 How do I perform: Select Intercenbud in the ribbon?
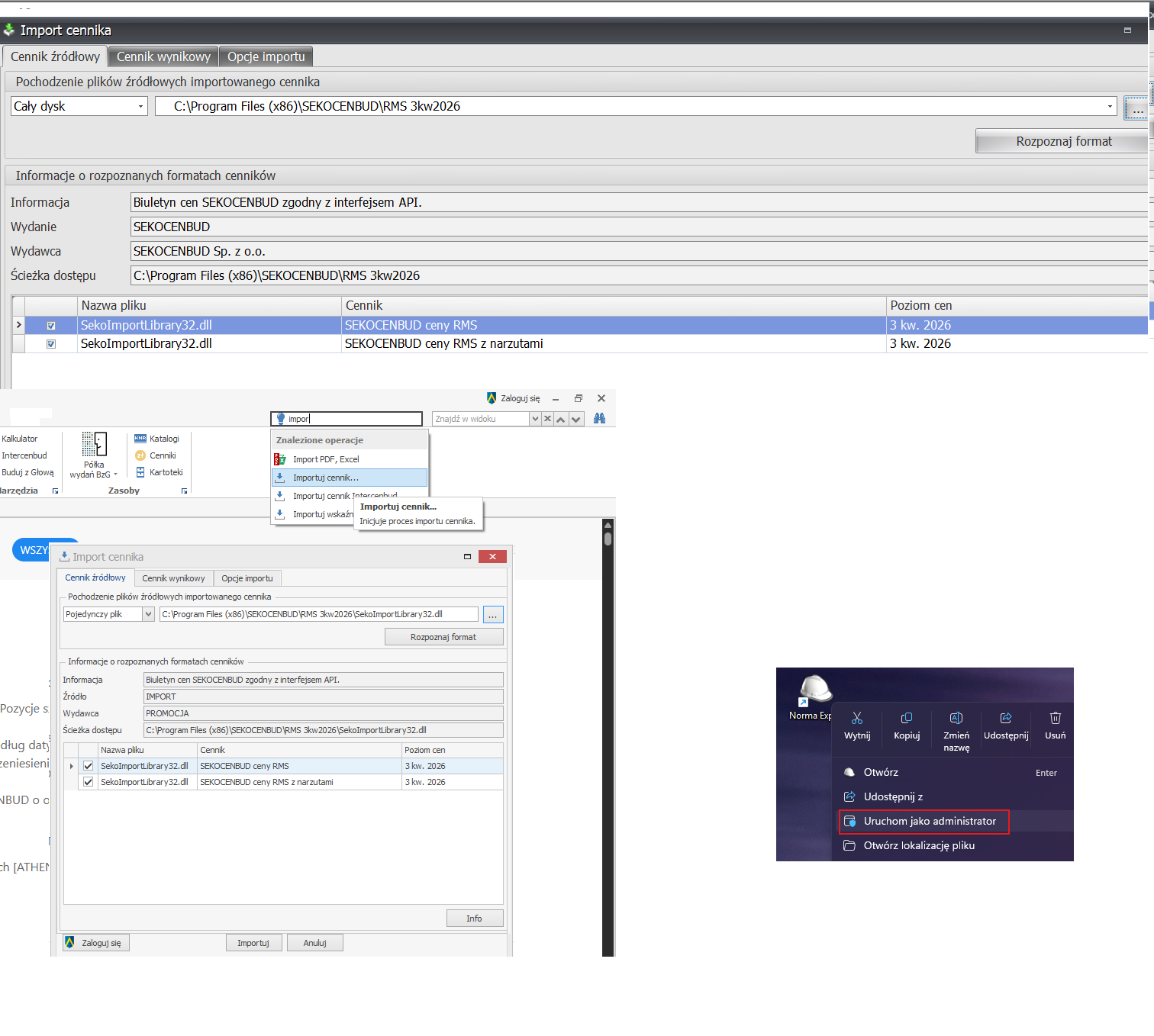[24, 455]
